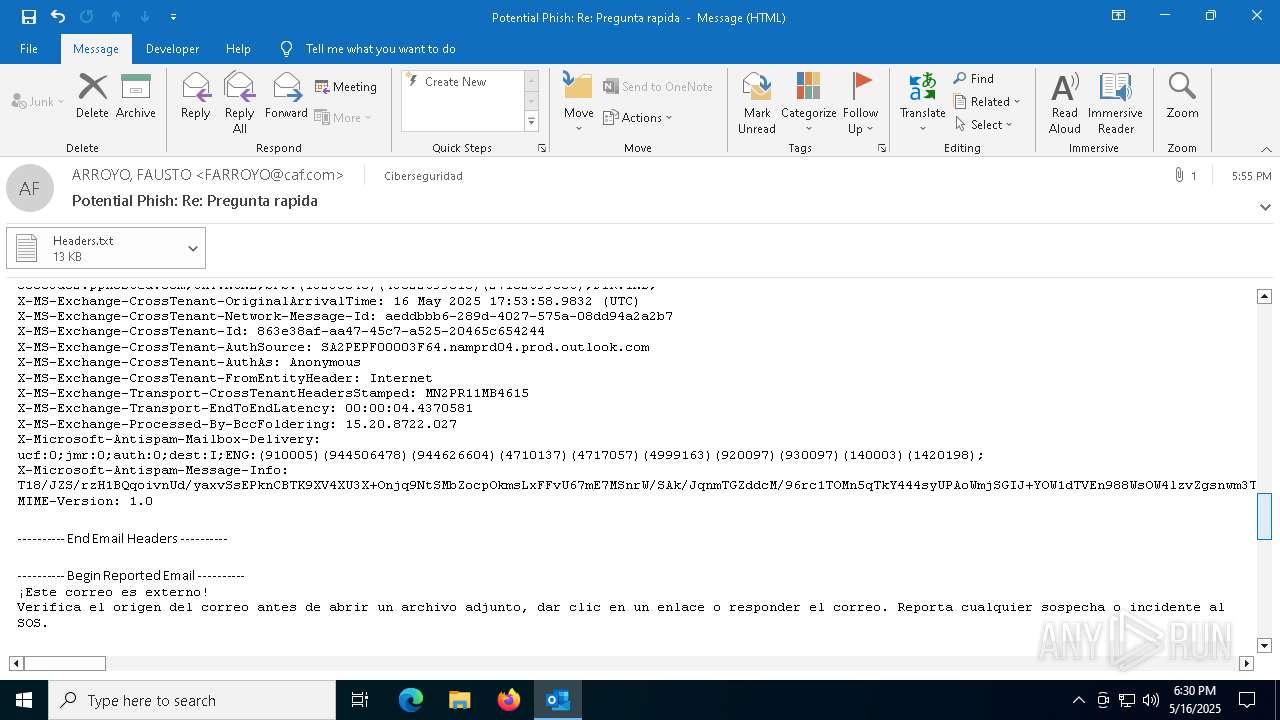Open the Help ribbon tab

[238, 49]
